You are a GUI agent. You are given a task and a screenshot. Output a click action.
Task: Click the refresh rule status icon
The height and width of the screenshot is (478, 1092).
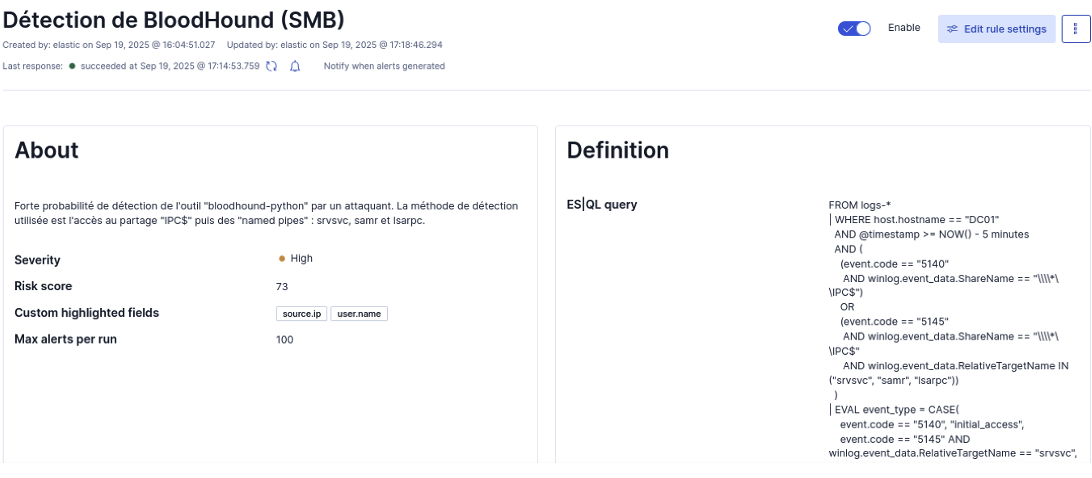pyautogui.click(x=271, y=66)
